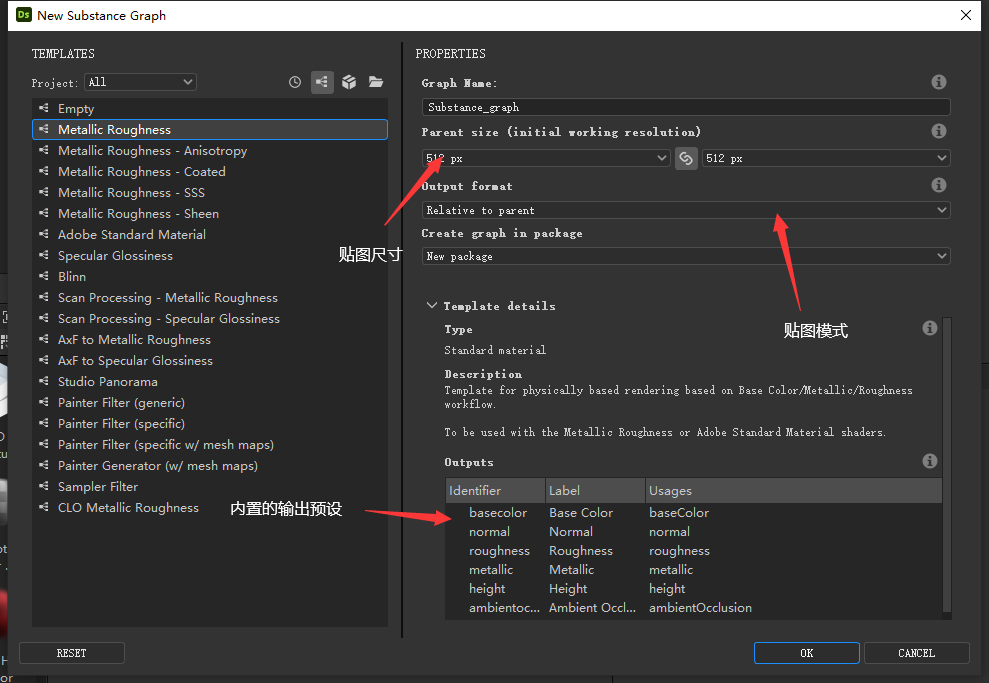The image size is (989, 683).
Task: Click the info icon beside Outputs
Action: (930, 461)
